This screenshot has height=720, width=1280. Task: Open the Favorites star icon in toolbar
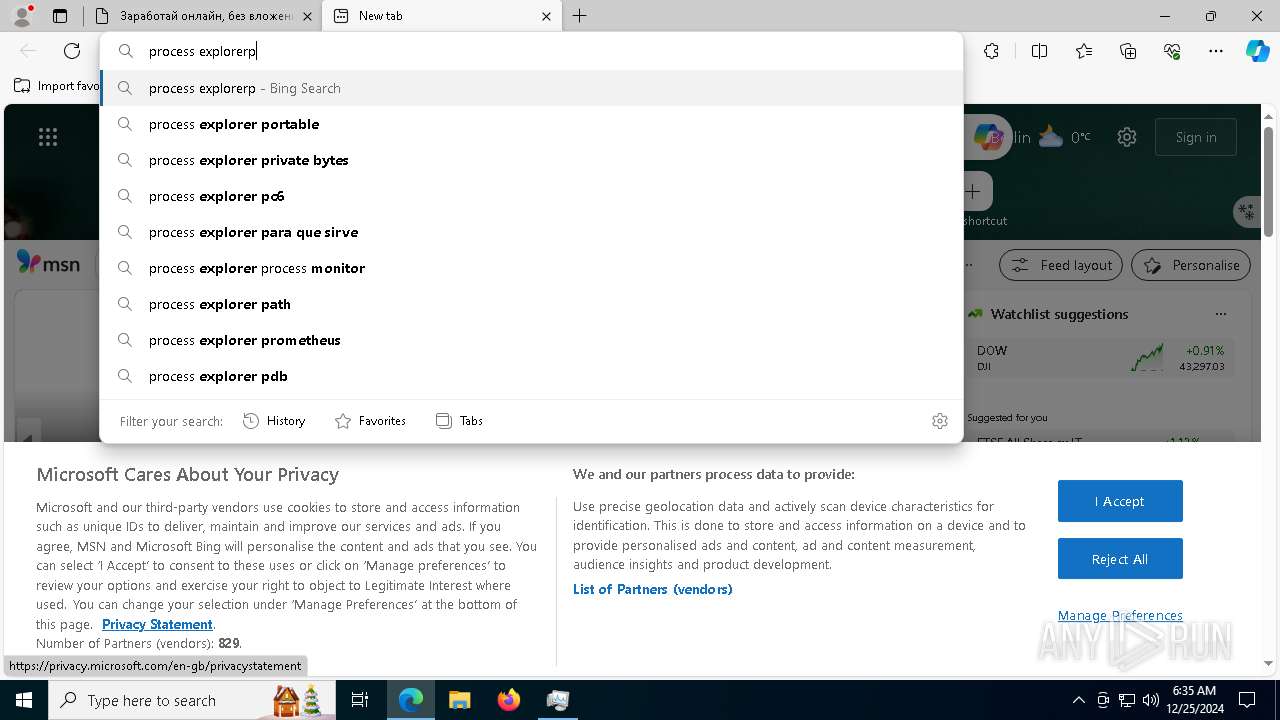pyautogui.click(x=1084, y=51)
